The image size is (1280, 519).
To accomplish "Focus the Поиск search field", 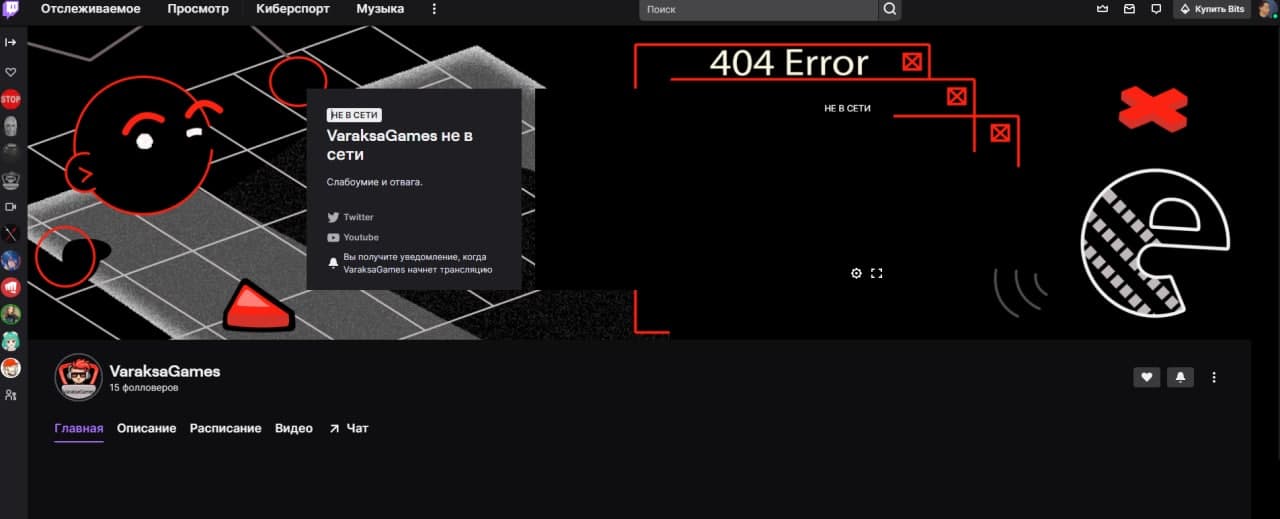I will point(759,9).
